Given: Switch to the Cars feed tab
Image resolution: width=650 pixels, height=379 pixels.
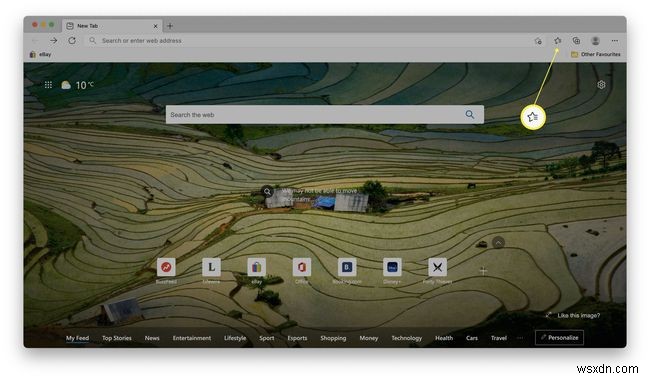Looking at the screenshot, I should (472, 338).
